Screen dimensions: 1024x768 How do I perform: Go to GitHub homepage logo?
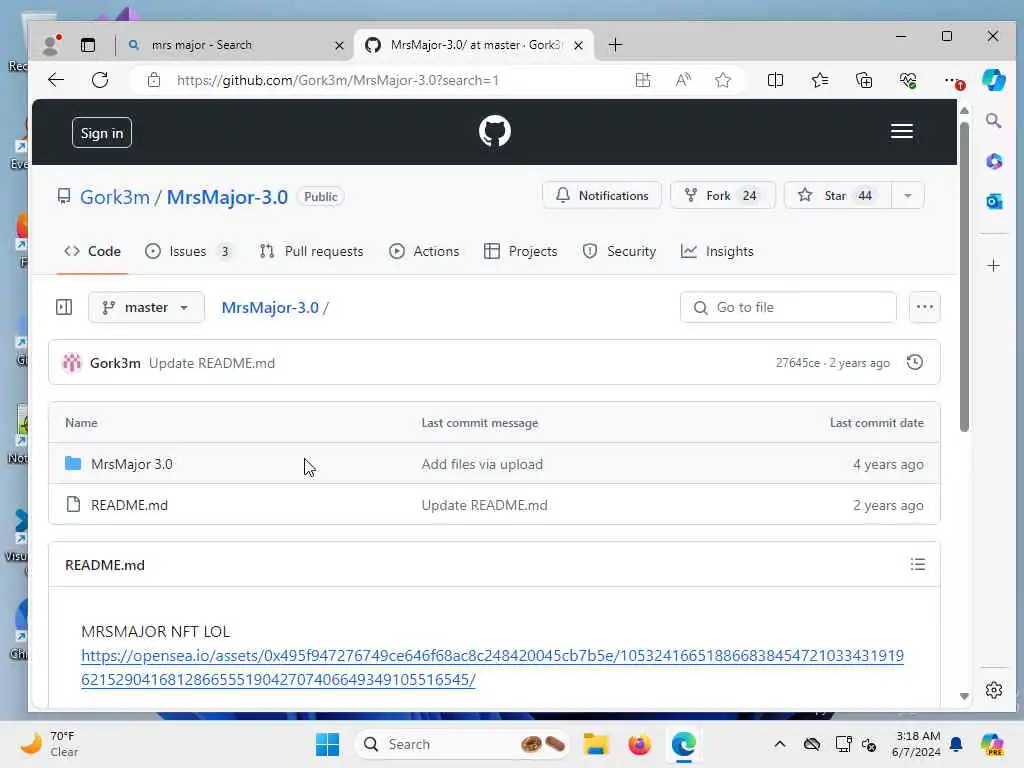[494, 131]
